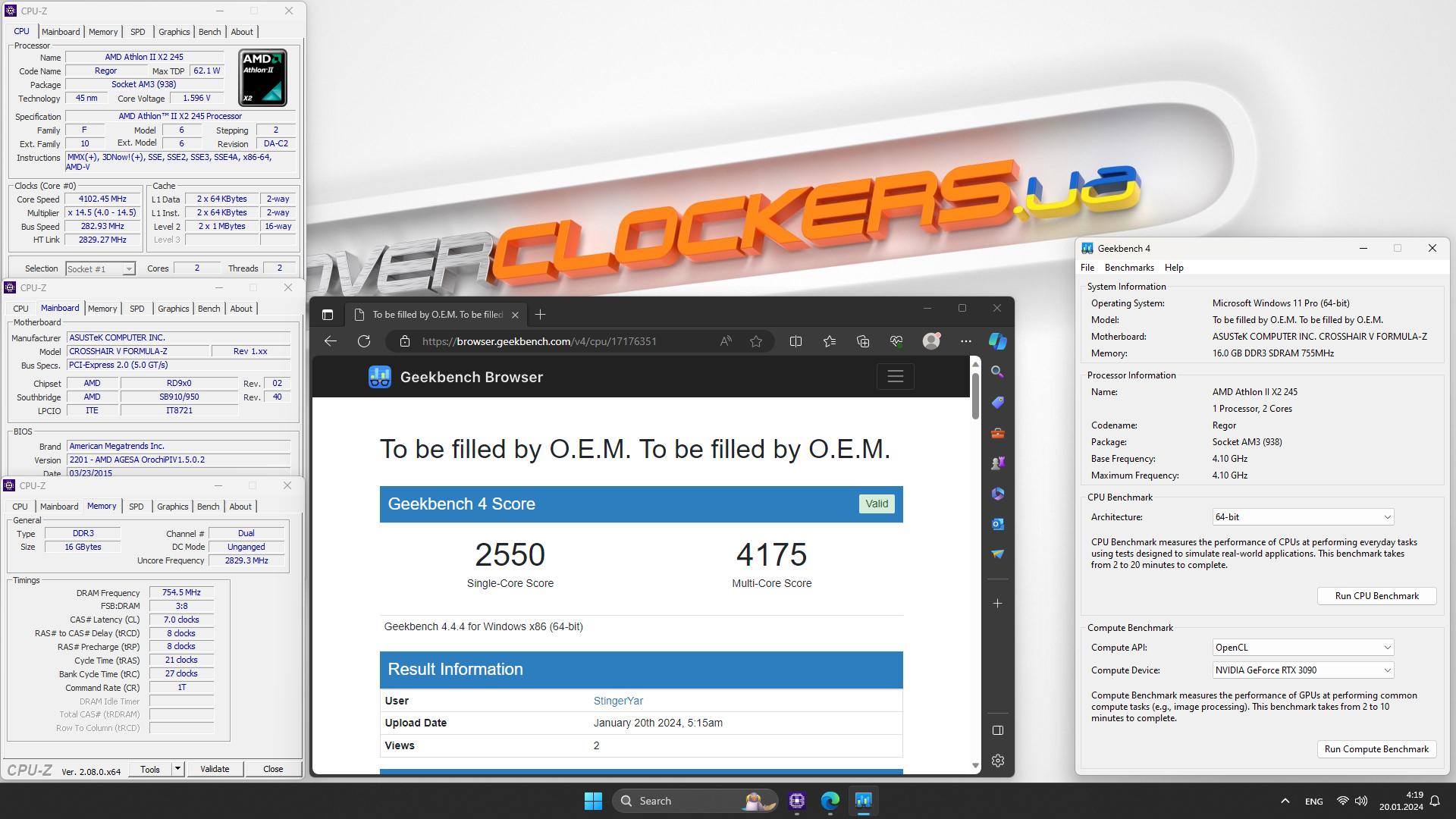Show hidden system tray icons

point(1285,801)
